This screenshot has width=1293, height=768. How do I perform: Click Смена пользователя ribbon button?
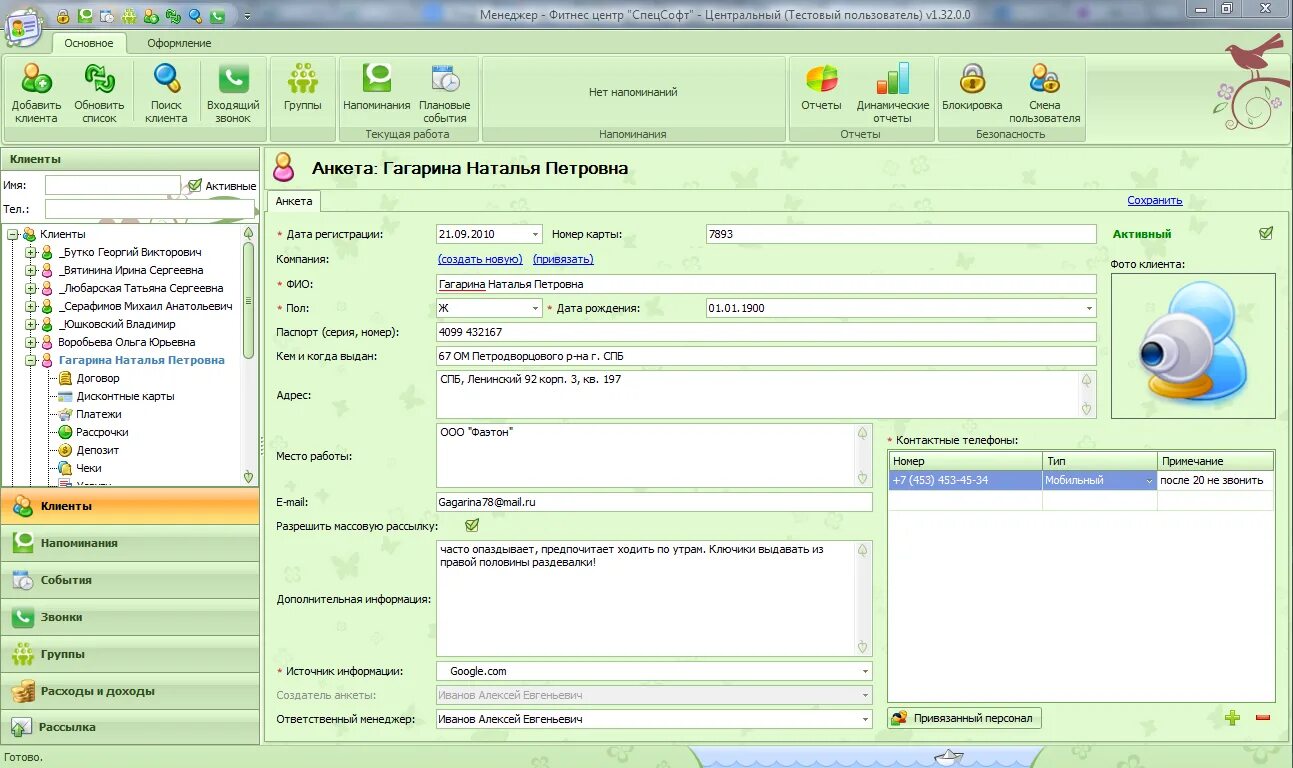pos(1045,93)
